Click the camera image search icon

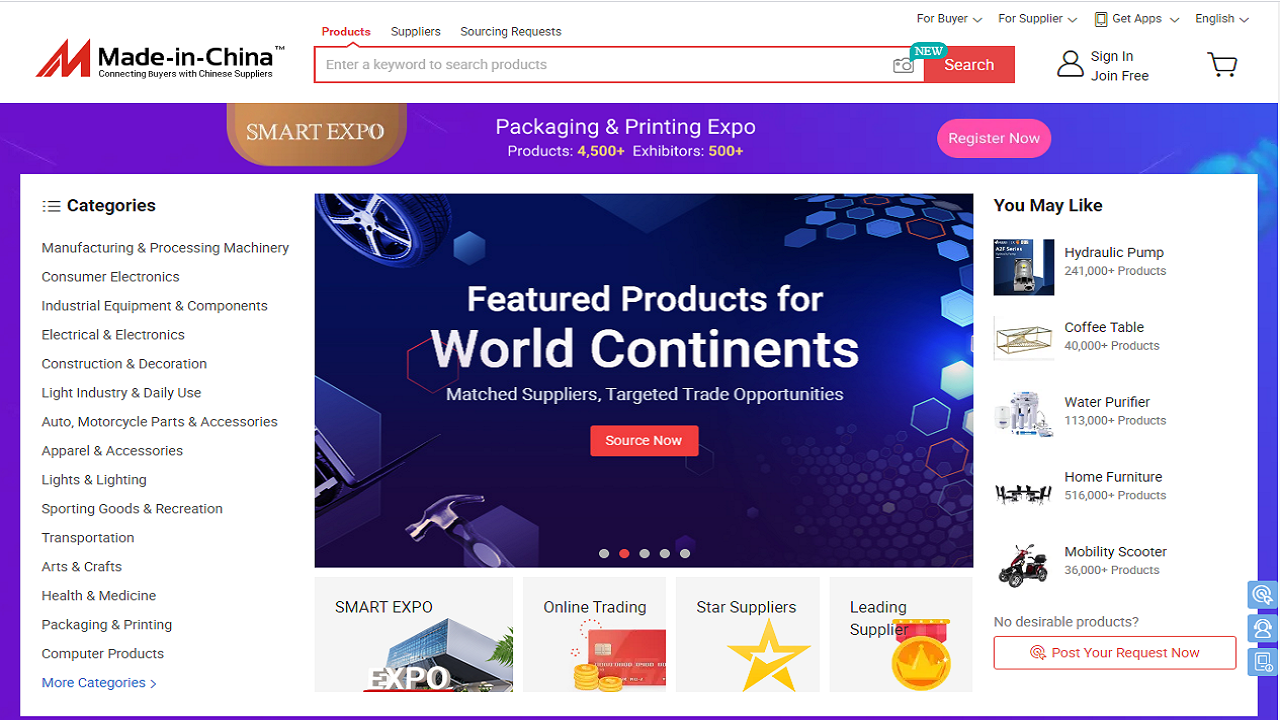(903, 65)
